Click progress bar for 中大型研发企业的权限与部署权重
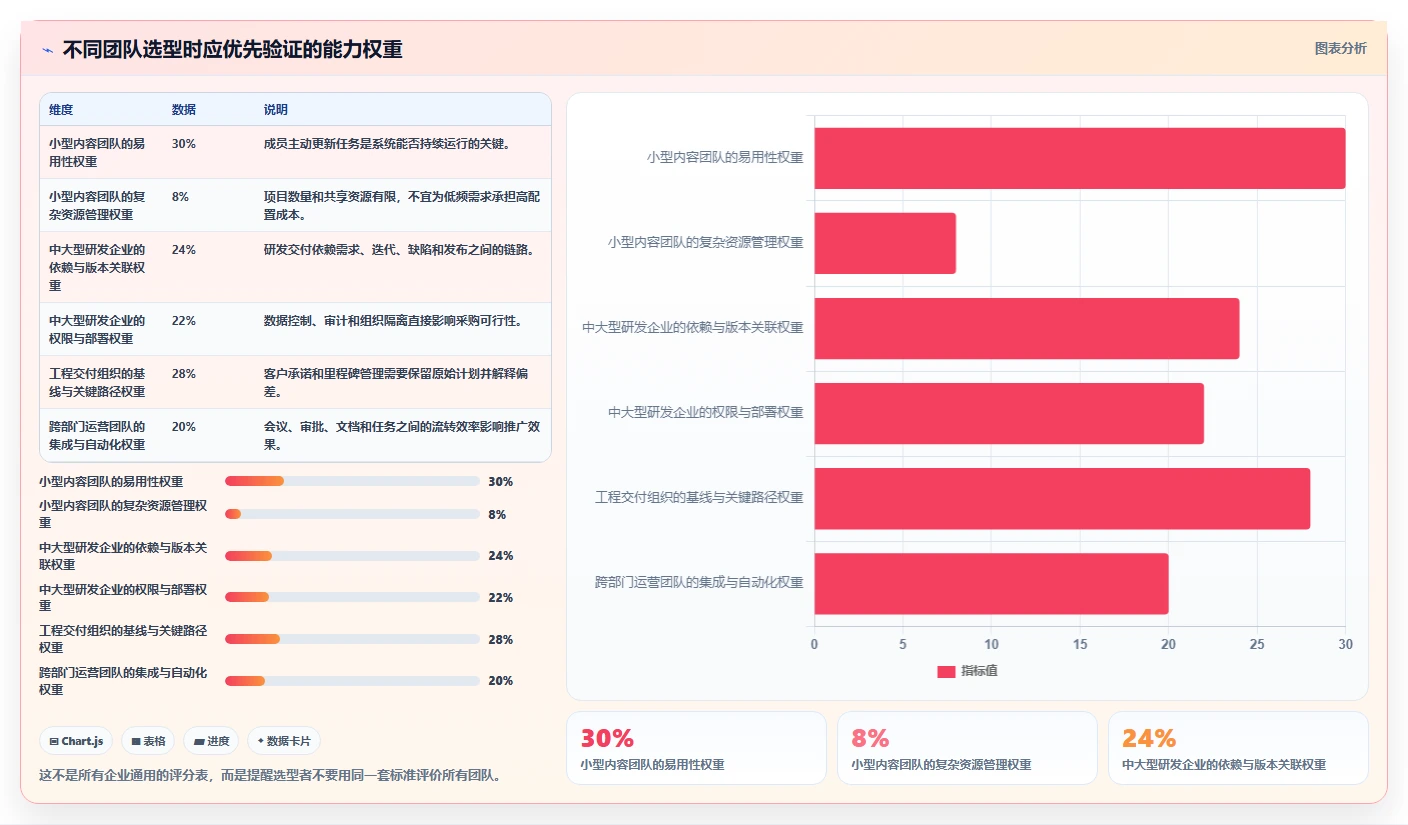Image resolution: width=1408 pixels, height=825 pixels. tap(352, 597)
